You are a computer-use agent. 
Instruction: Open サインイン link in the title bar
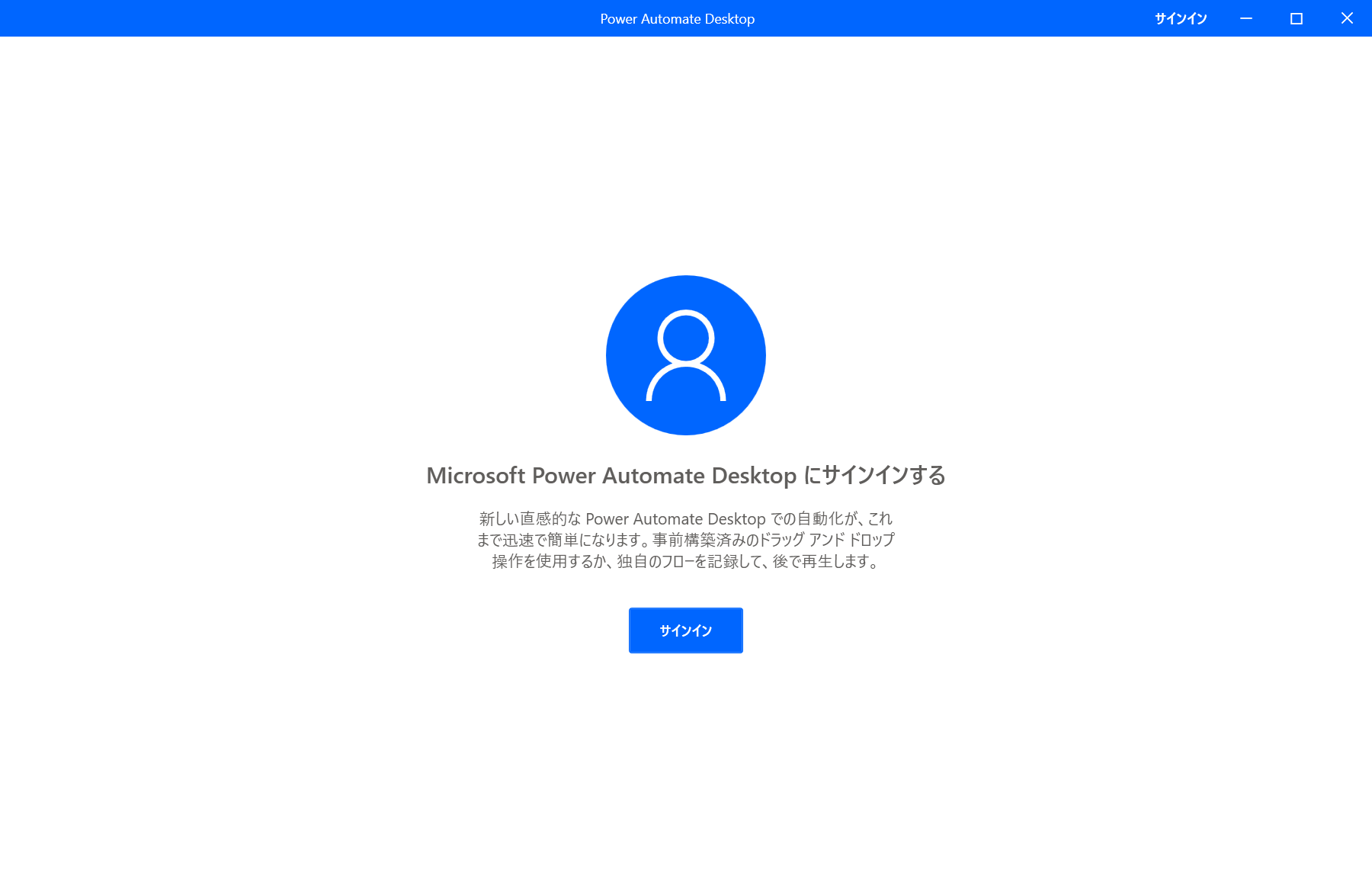(x=1181, y=18)
